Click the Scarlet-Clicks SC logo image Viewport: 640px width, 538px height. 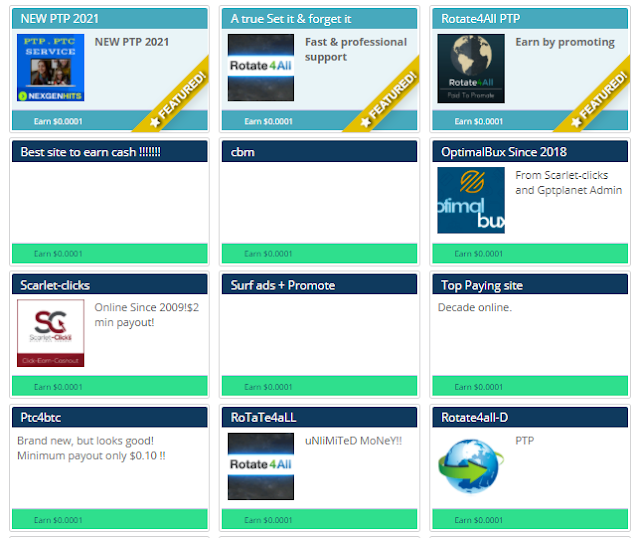51,333
